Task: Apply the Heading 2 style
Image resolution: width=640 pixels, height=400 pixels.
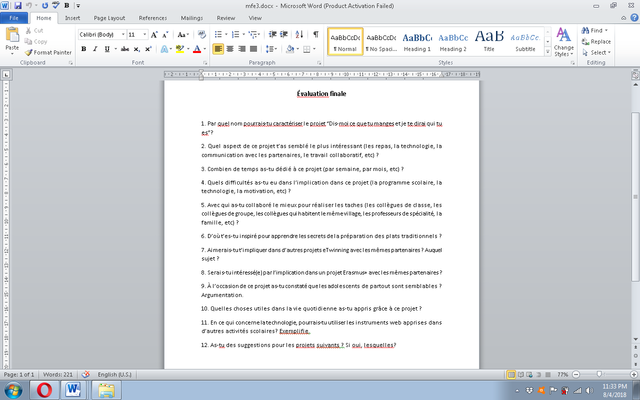Action: click(x=453, y=42)
